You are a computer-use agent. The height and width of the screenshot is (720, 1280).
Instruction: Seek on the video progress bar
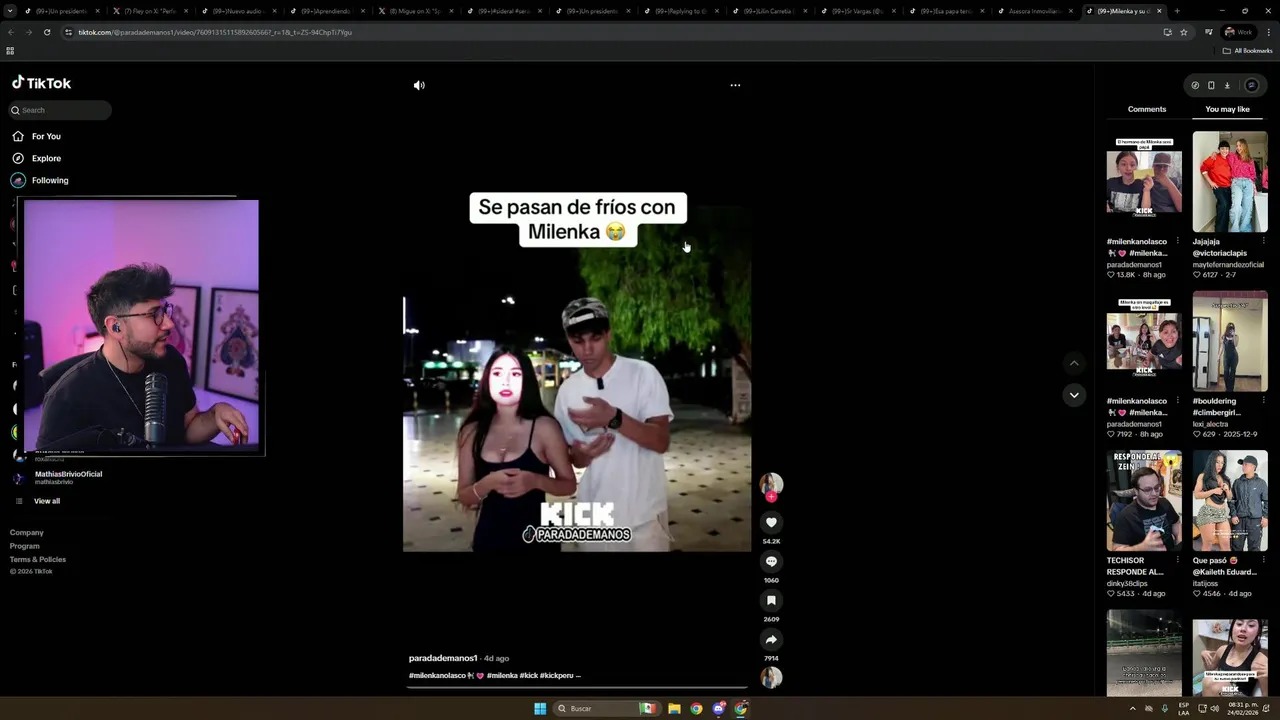[577, 688]
